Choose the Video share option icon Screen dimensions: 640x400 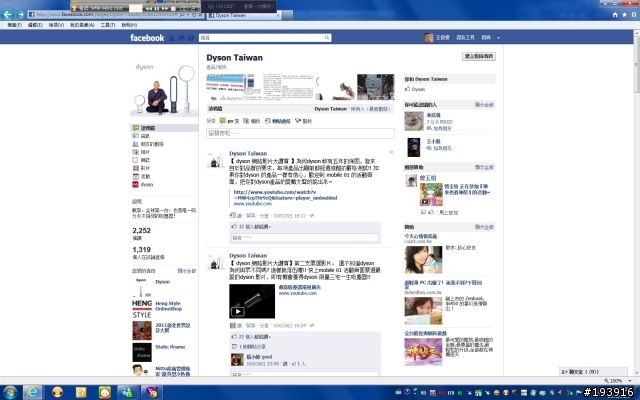(298, 121)
